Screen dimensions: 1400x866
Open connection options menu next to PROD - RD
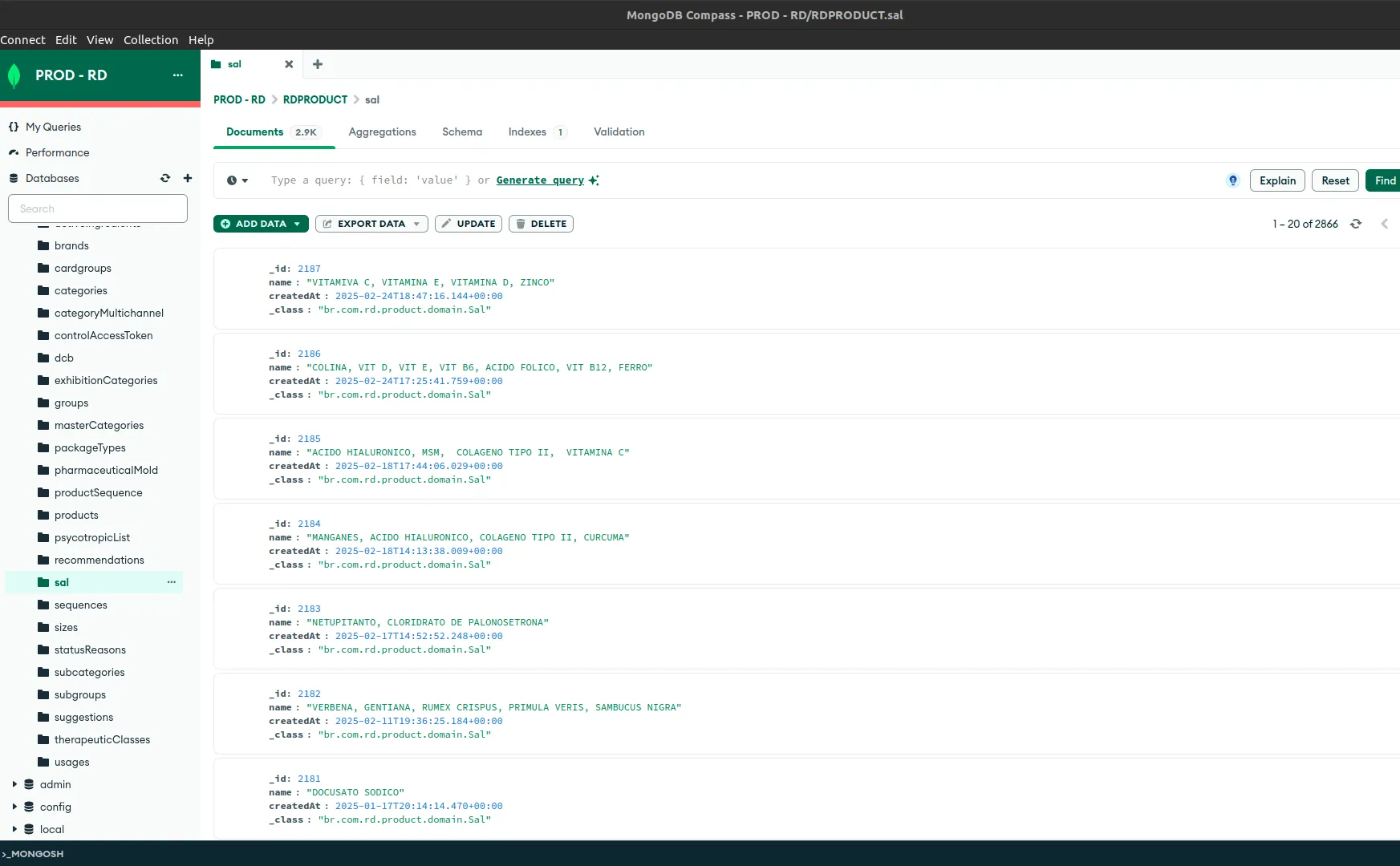point(178,75)
